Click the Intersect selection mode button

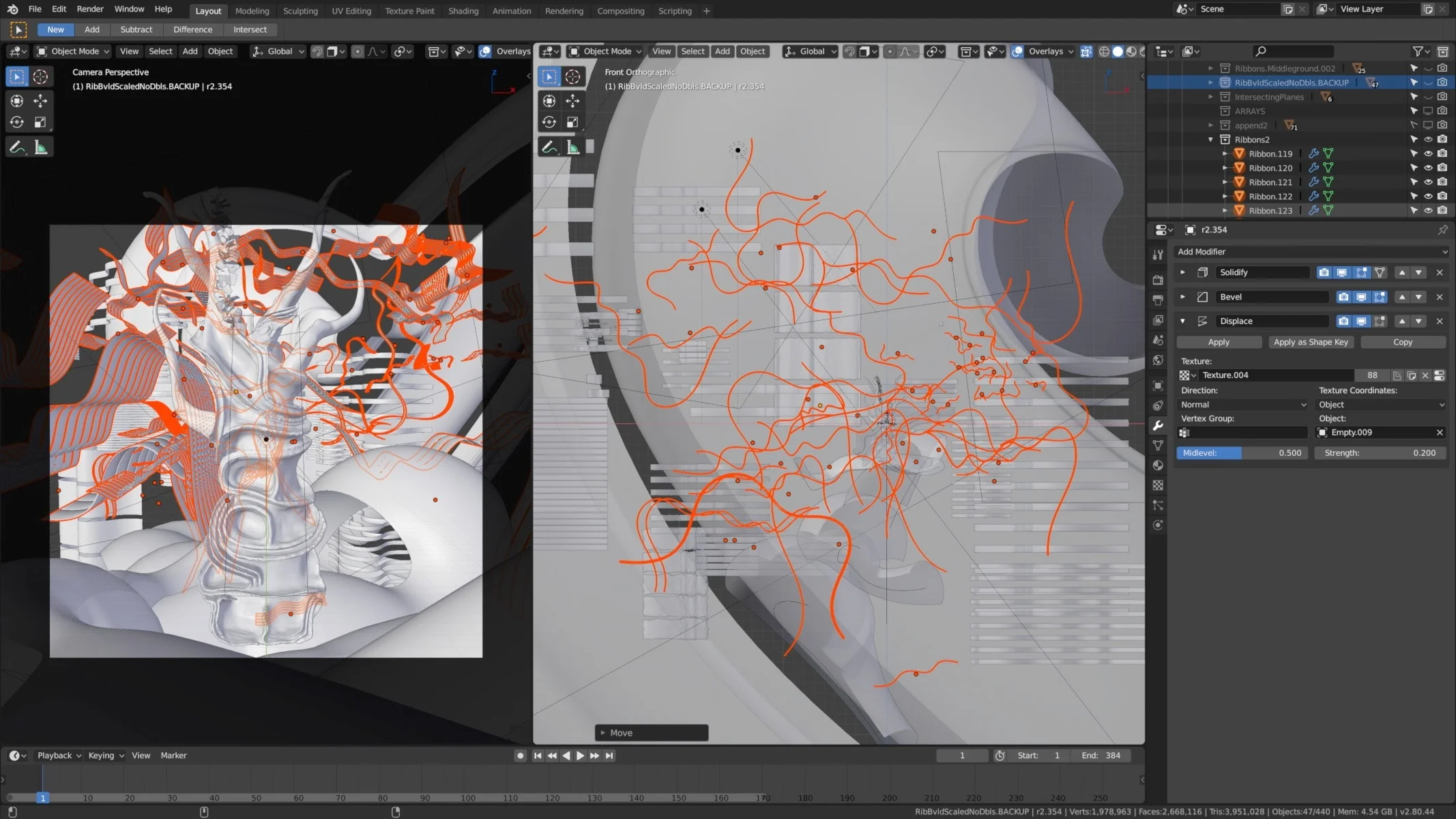250,29
